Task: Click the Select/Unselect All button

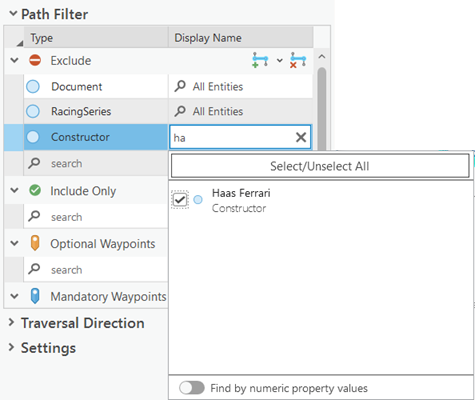Action: tap(320, 166)
